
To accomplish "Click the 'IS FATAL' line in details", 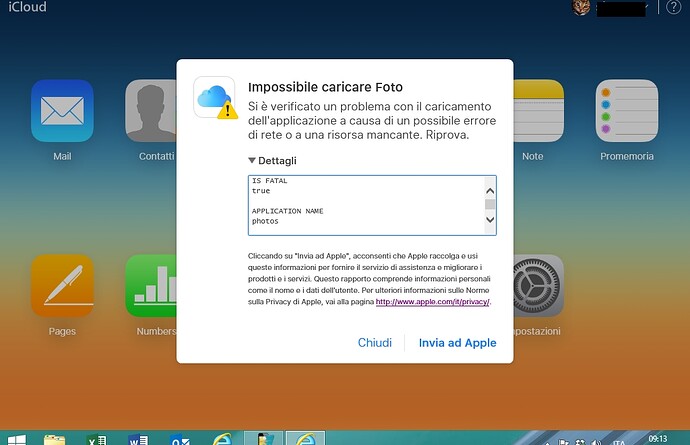I will (x=269, y=180).
